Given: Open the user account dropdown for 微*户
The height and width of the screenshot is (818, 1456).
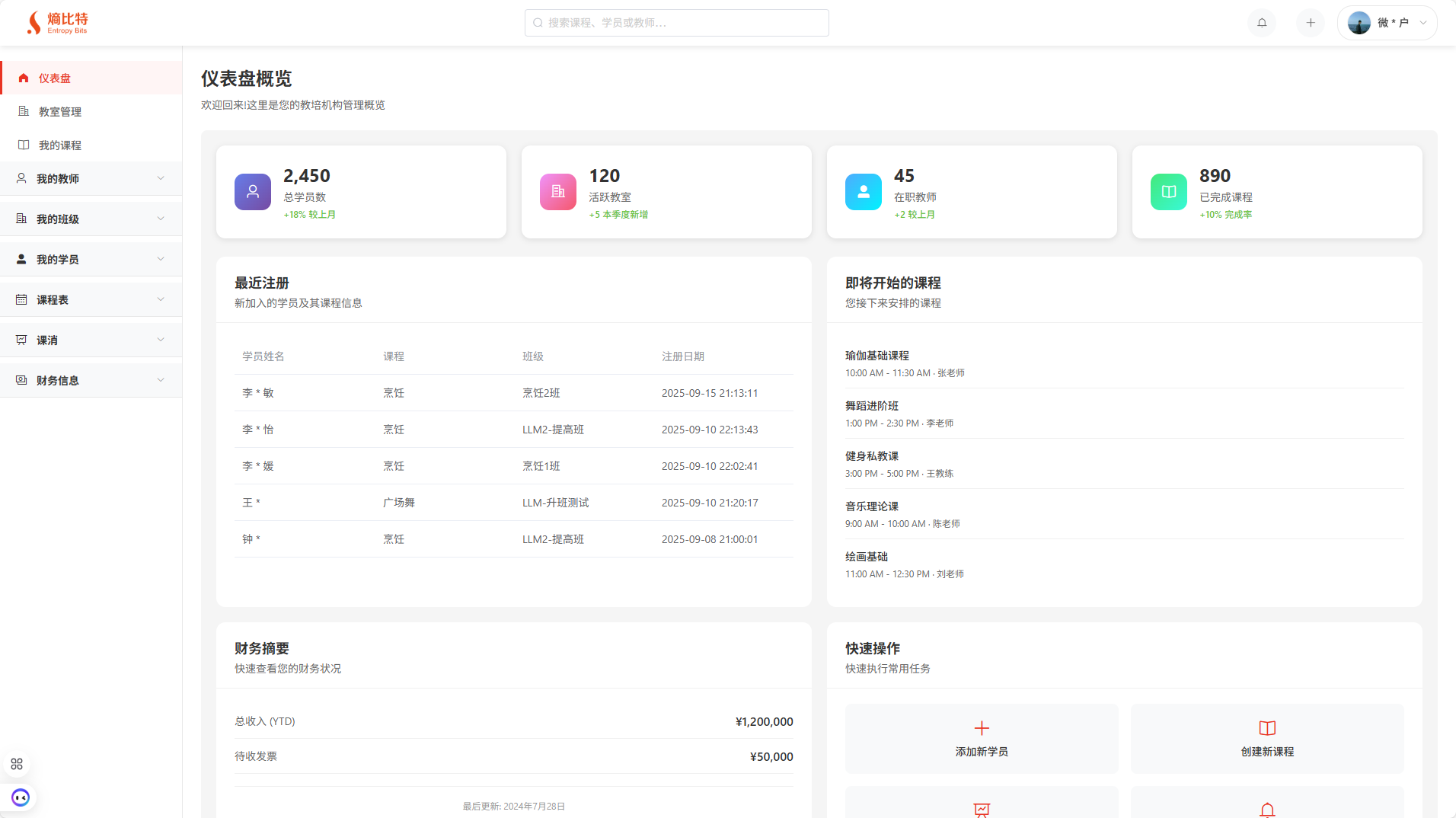Looking at the screenshot, I should [1387, 23].
